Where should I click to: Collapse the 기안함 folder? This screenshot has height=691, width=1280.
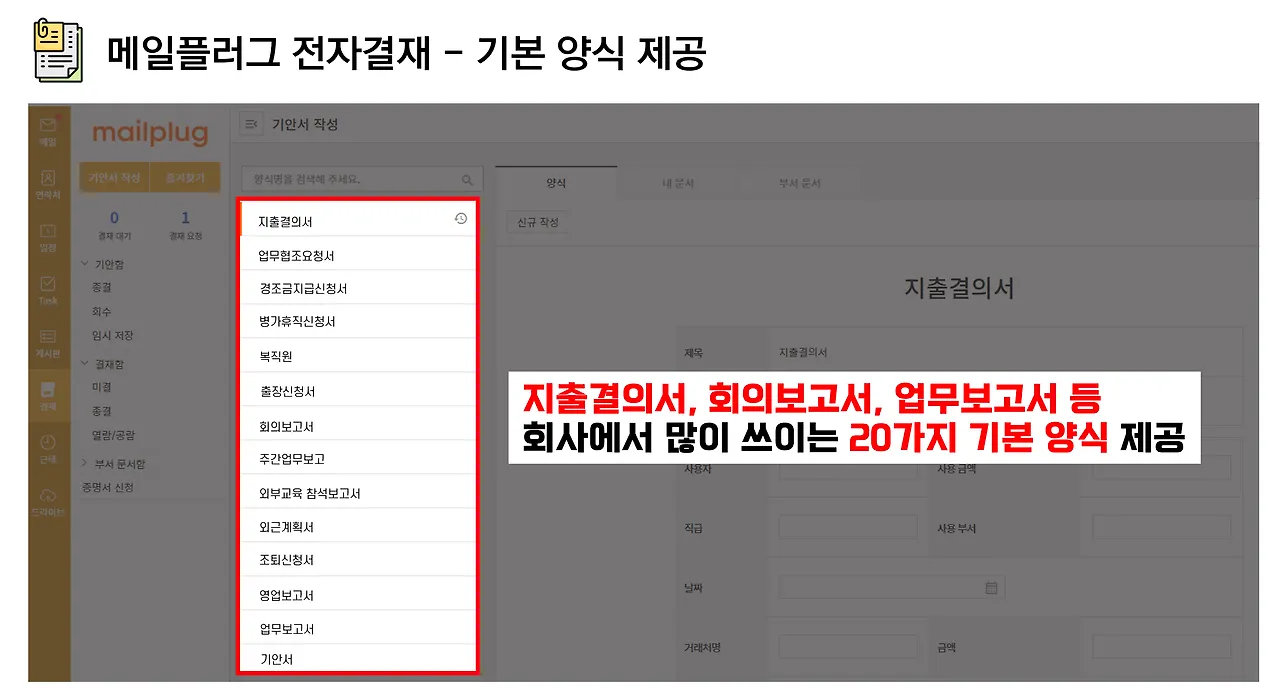click(84, 265)
